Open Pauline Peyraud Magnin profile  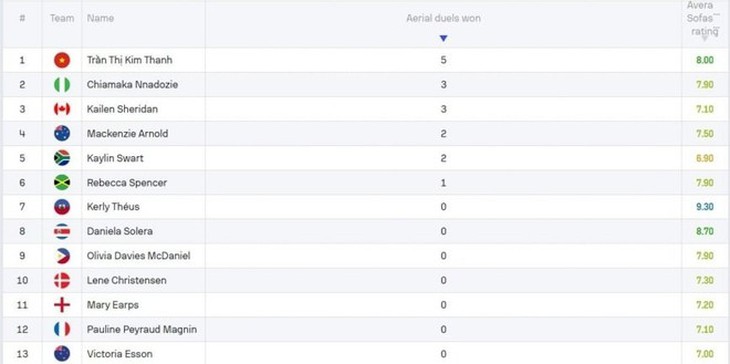click(142, 330)
